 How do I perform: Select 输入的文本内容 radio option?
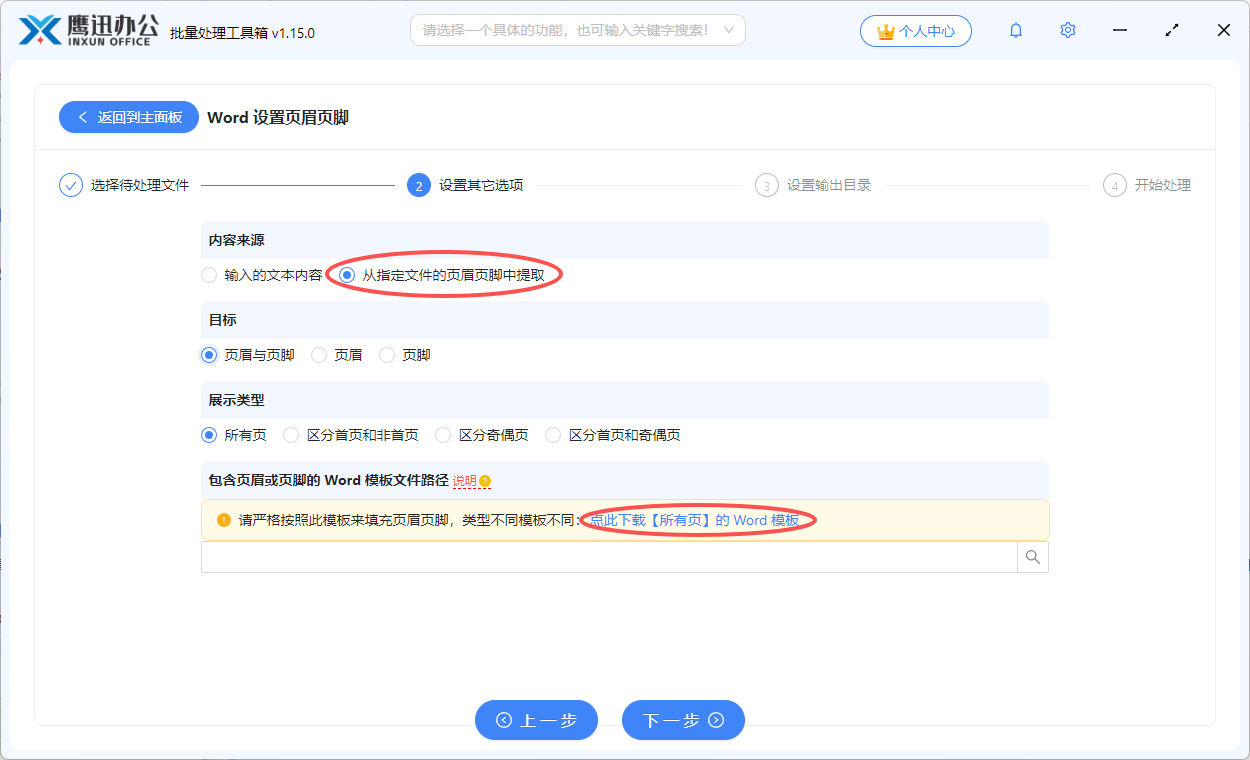[262, 275]
